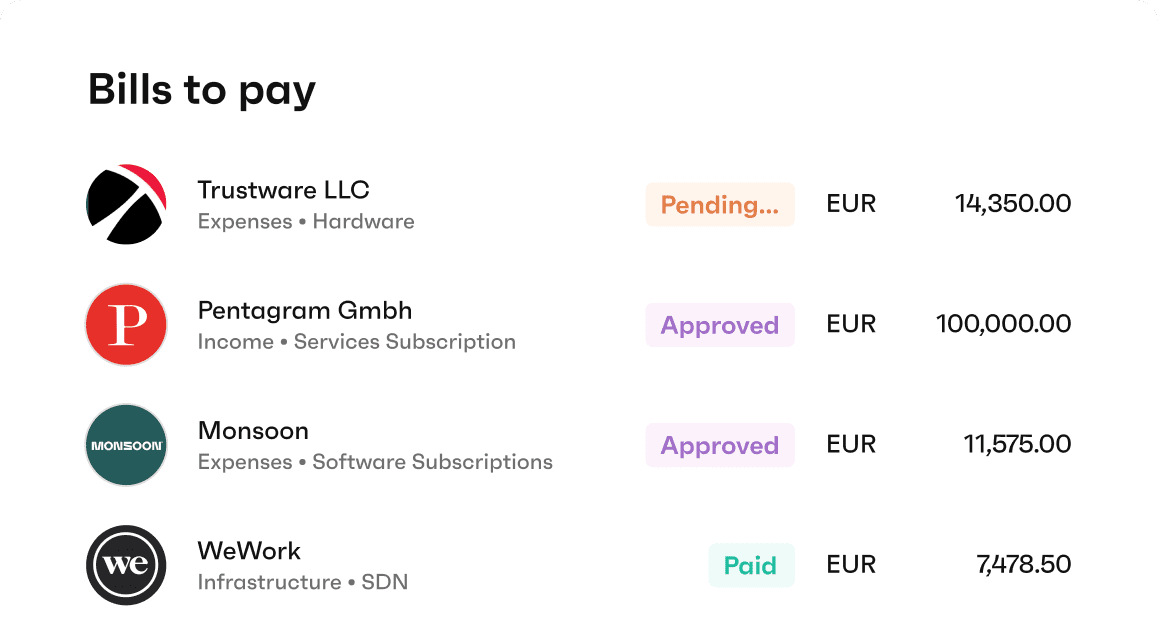
Task: Open the Pentagram Gmbh bill name
Action: [305, 310]
